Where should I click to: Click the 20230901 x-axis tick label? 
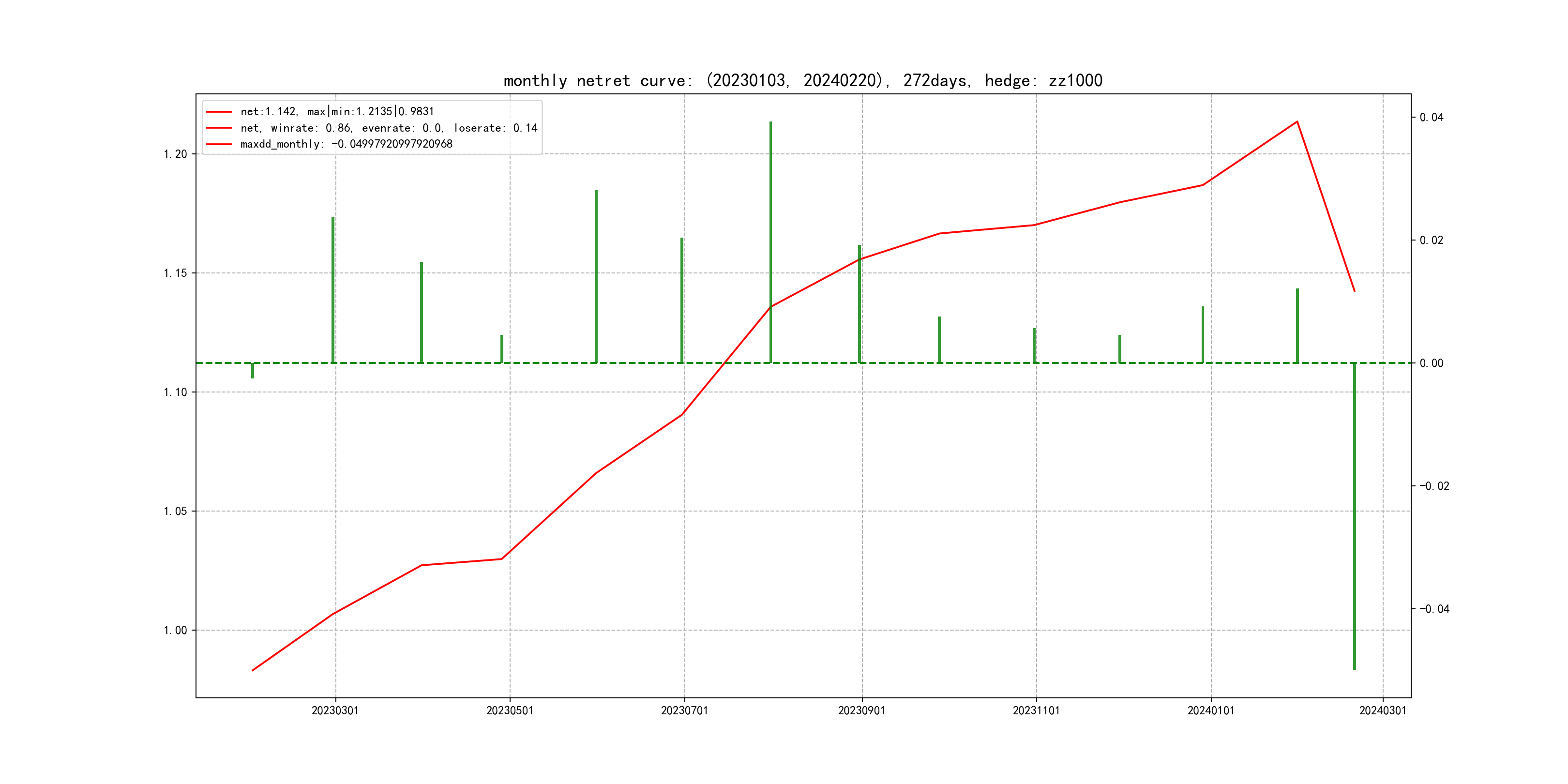tap(861, 711)
